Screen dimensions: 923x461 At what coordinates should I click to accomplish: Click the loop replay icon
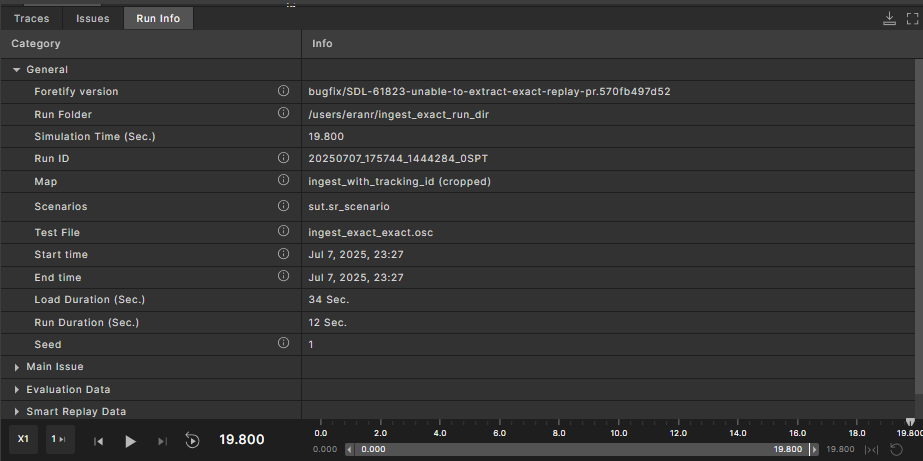point(193,441)
